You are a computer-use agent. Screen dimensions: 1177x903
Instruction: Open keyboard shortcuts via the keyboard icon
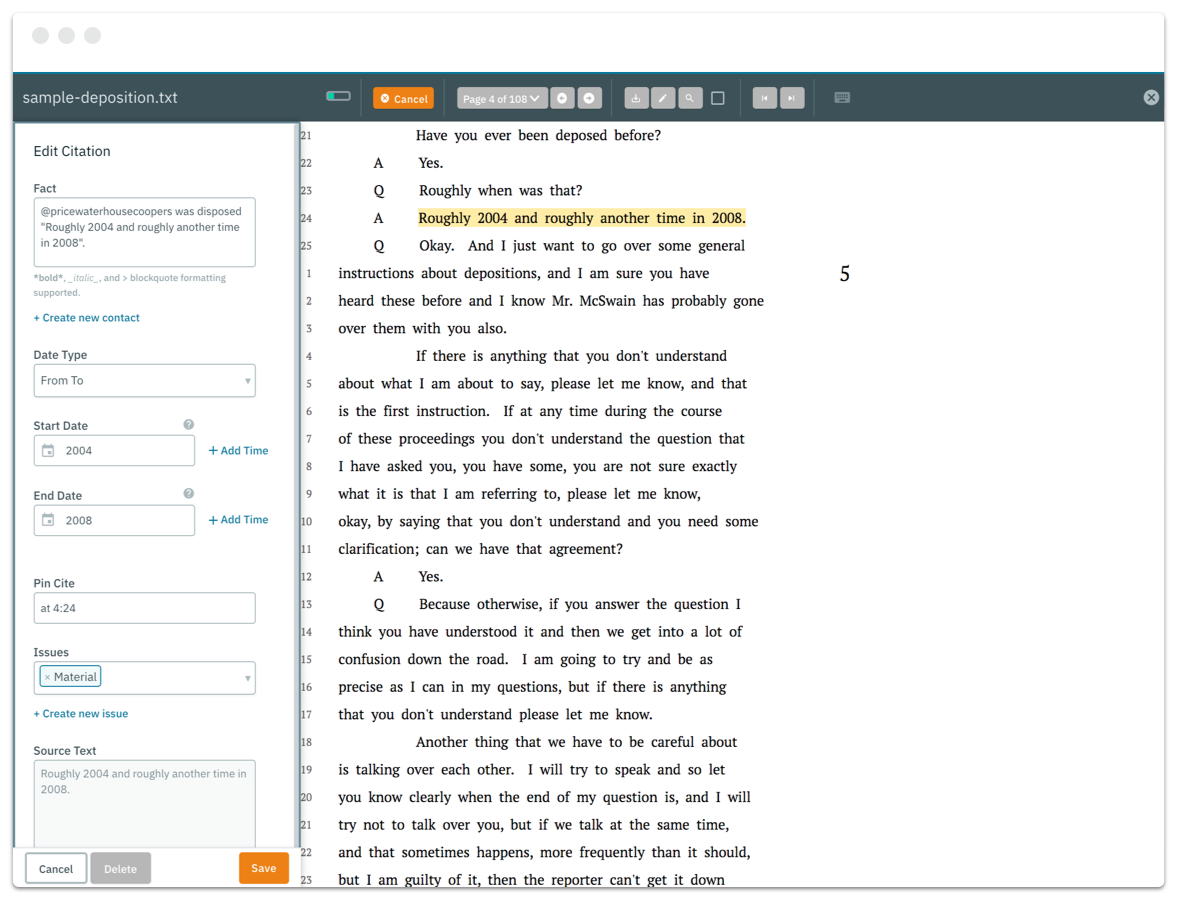pos(842,97)
